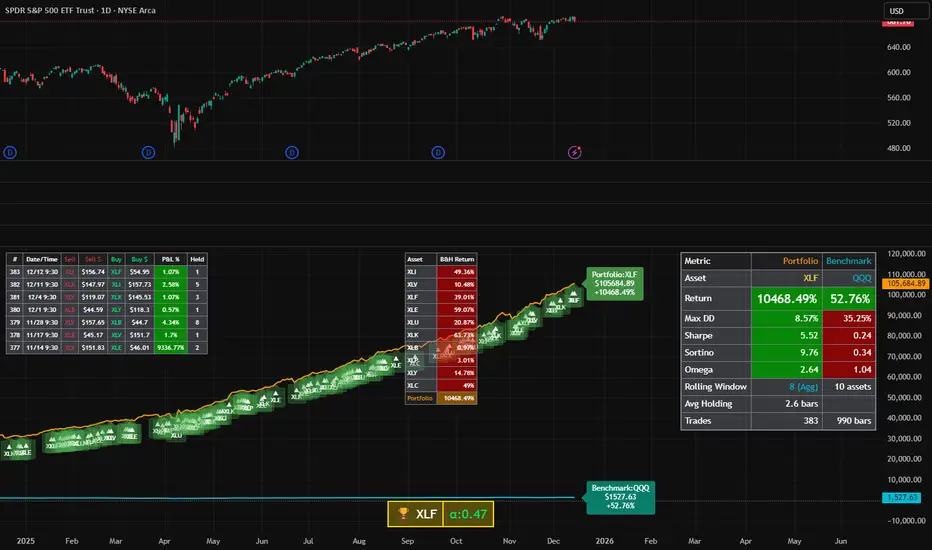Image resolution: width=932 pixels, height=550 pixels.
Task: Click the 120,000.00 scale label
Action: pyautogui.click(x=906, y=253)
